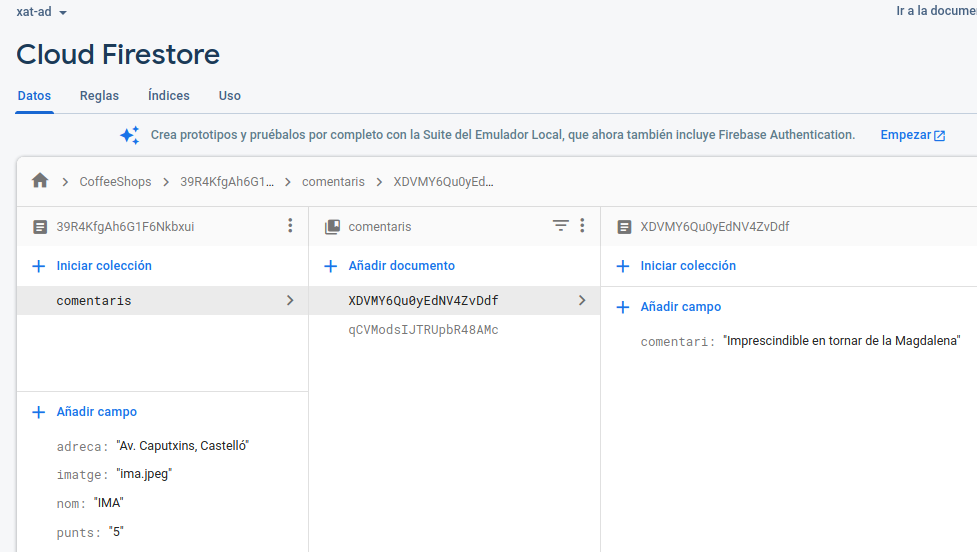Expand chevron next to document XDVMY6Qu0yEdNV4ZvDdf
This screenshot has width=977, height=552.
tap(582, 300)
